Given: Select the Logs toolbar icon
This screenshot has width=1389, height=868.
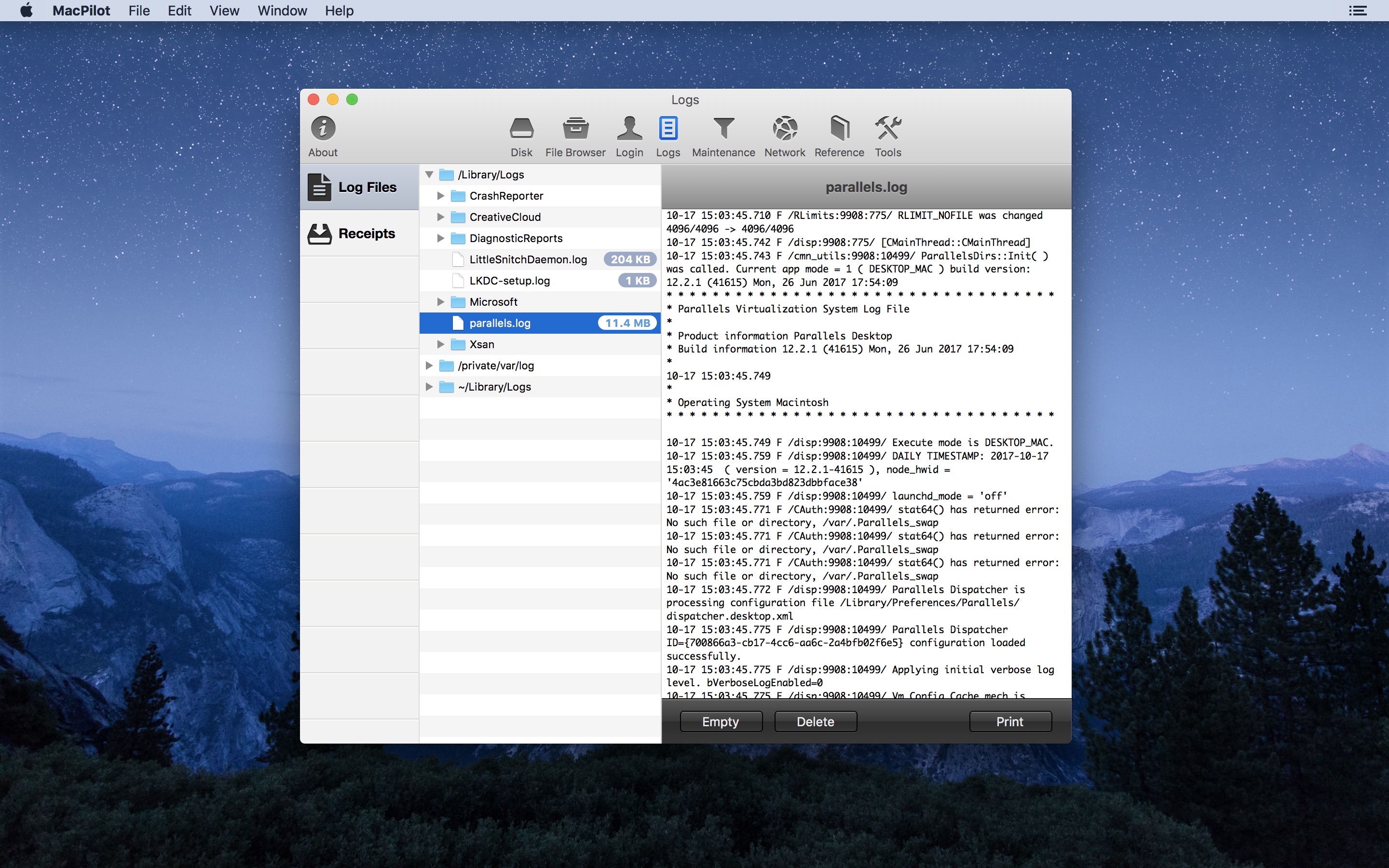Looking at the screenshot, I should pyautogui.click(x=667, y=136).
